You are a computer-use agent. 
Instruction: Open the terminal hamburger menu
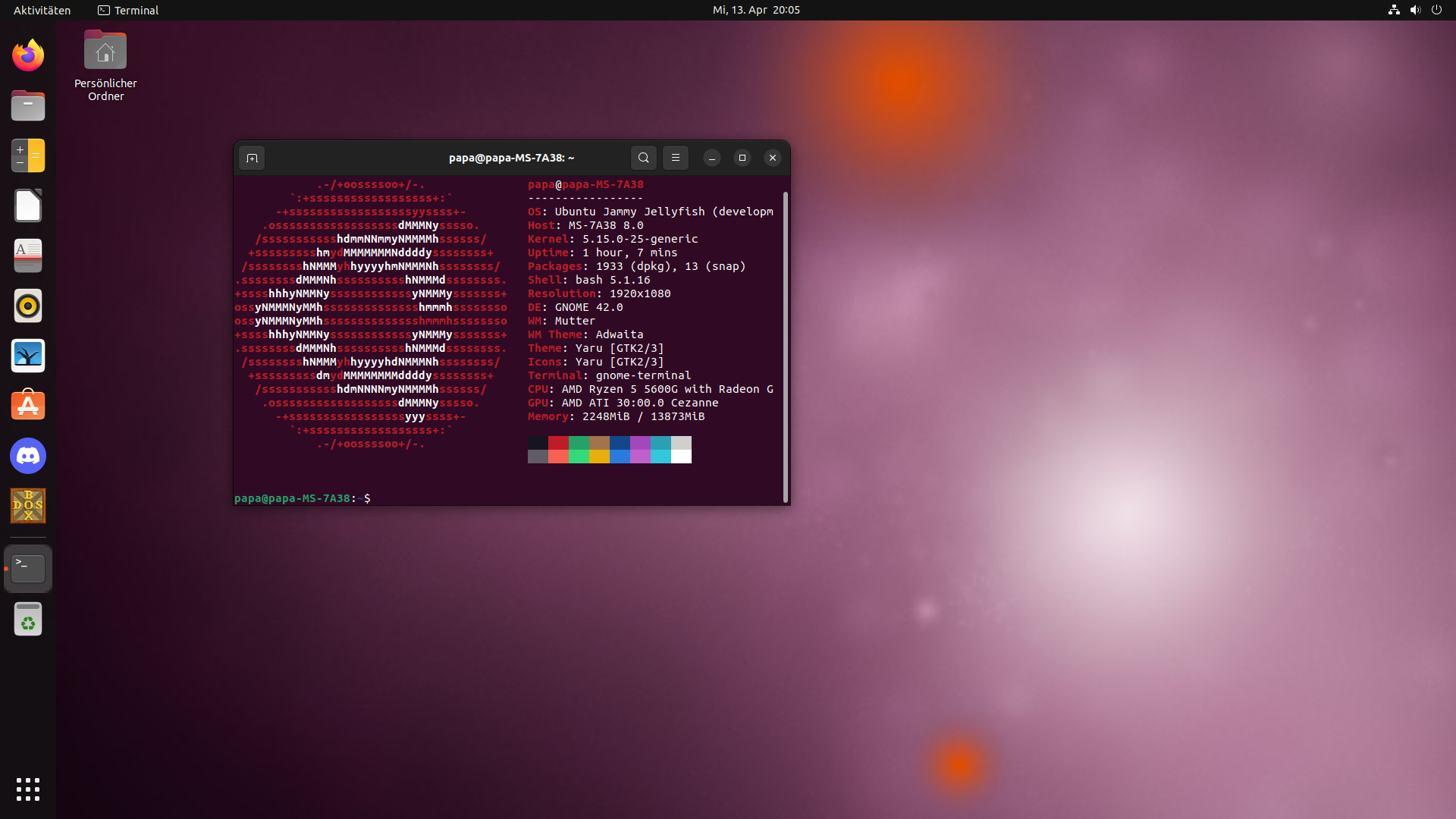pos(675,158)
